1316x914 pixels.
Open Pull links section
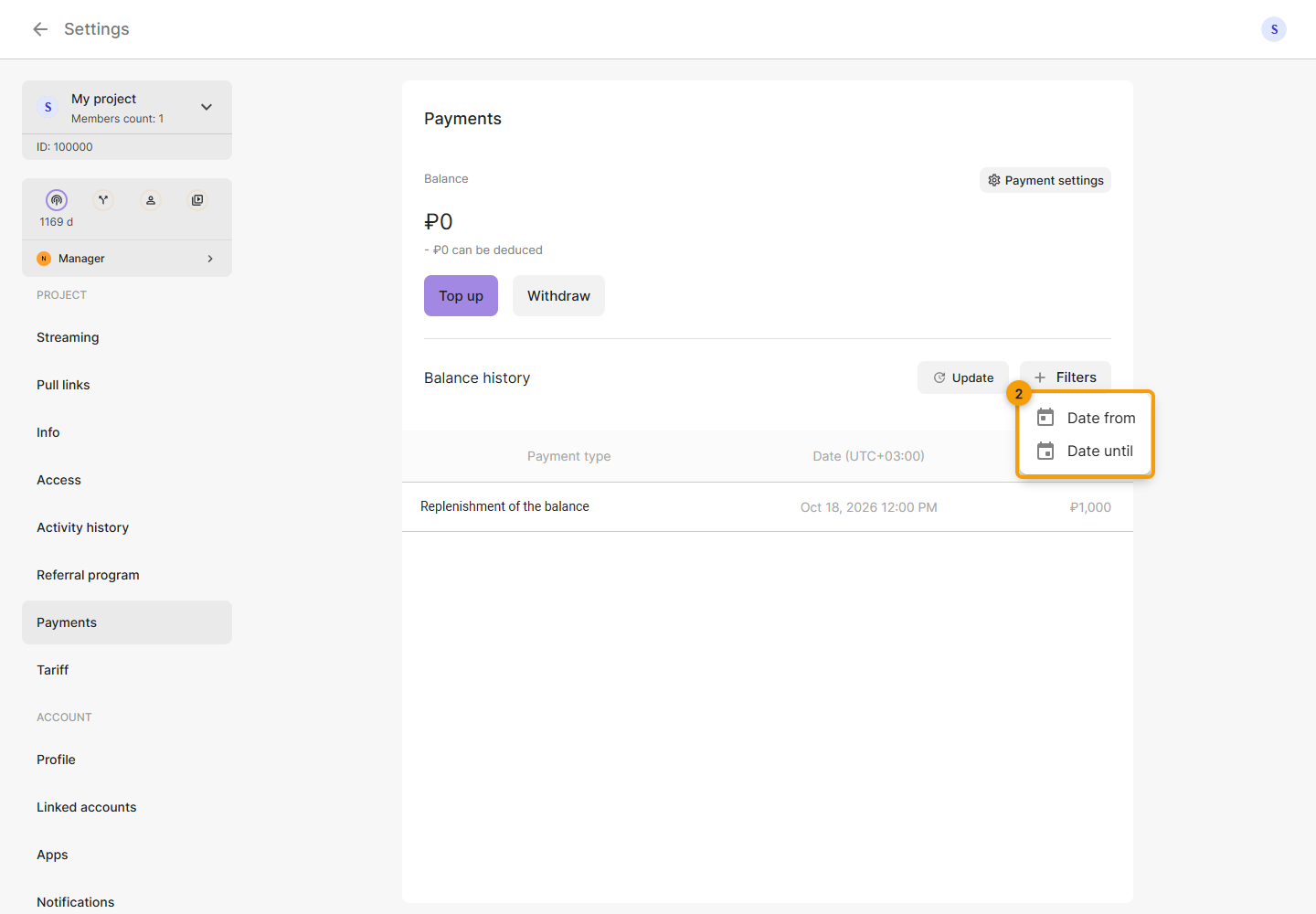coord(127,385)
